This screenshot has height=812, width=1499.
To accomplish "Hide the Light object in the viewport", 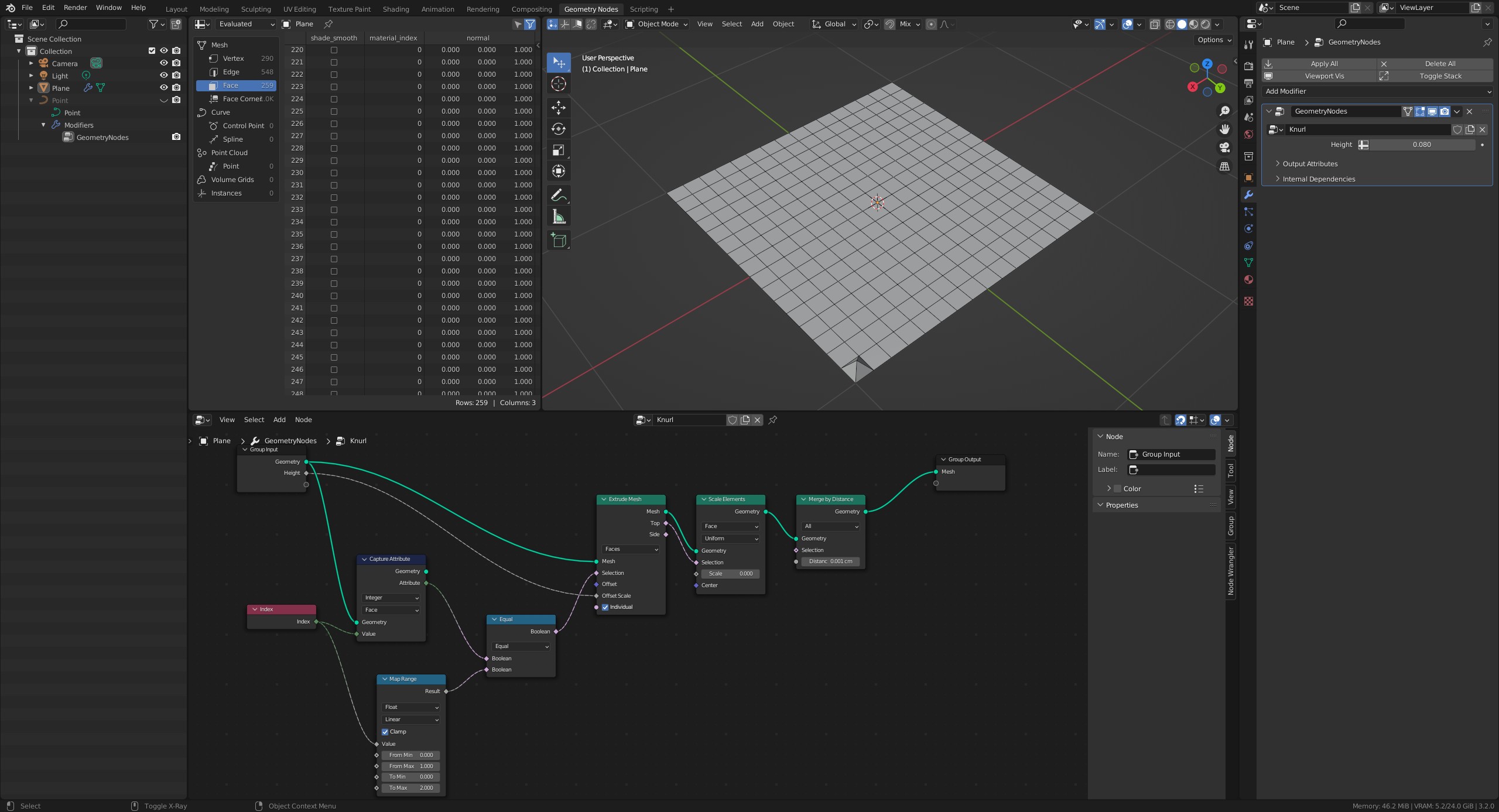I will tap(163, 75).
